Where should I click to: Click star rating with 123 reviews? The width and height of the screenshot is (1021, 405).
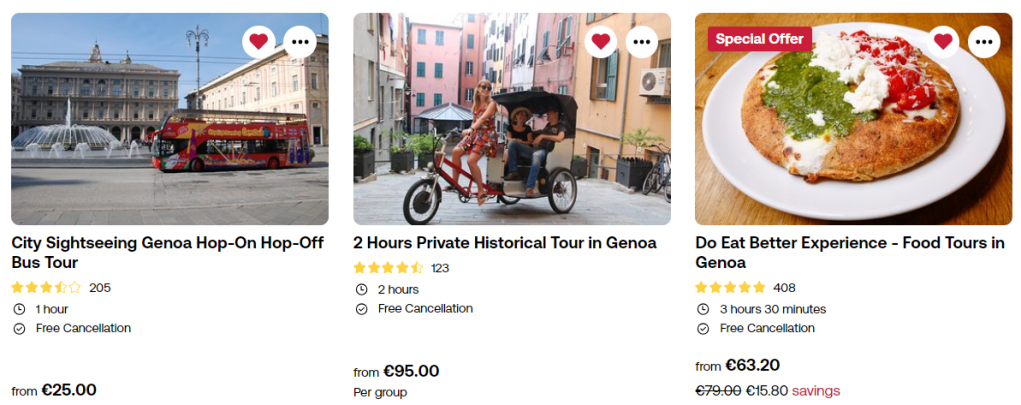coord(388,268)
